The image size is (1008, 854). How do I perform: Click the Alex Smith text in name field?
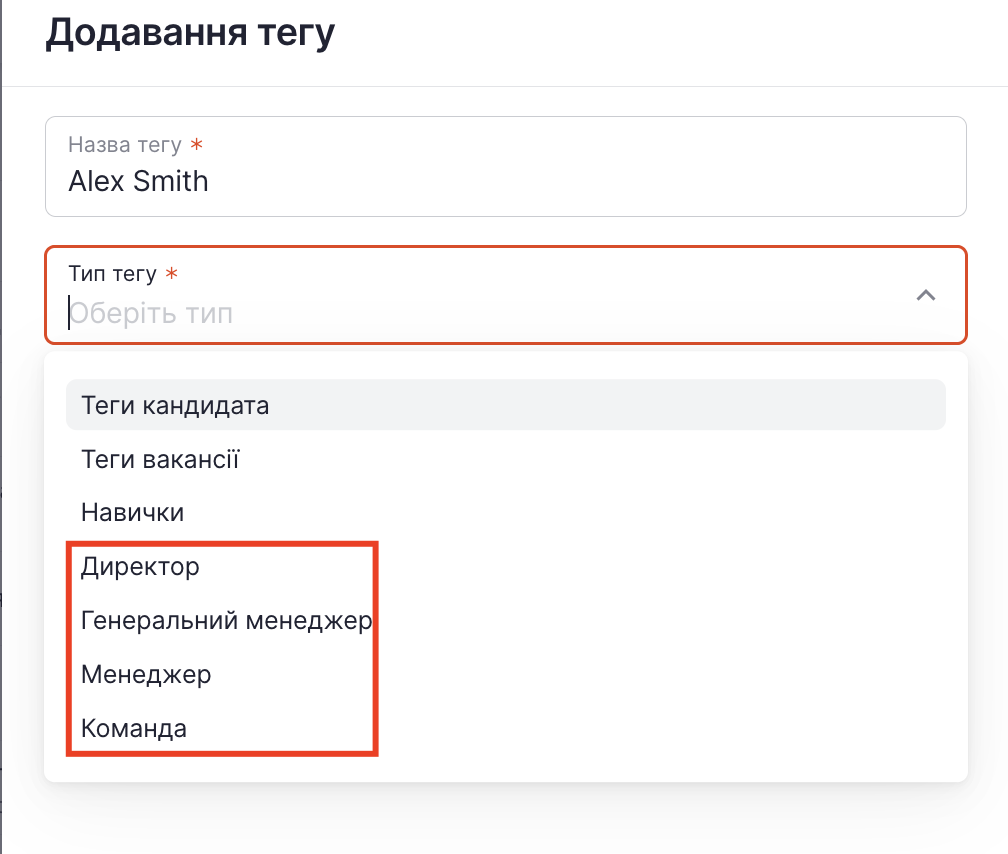click(x=138, y=181)
